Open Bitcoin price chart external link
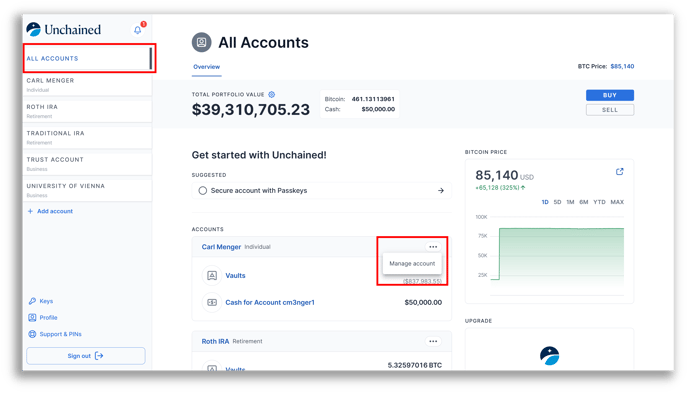This screenshot has height=393, width=688. tap(620, 171)
